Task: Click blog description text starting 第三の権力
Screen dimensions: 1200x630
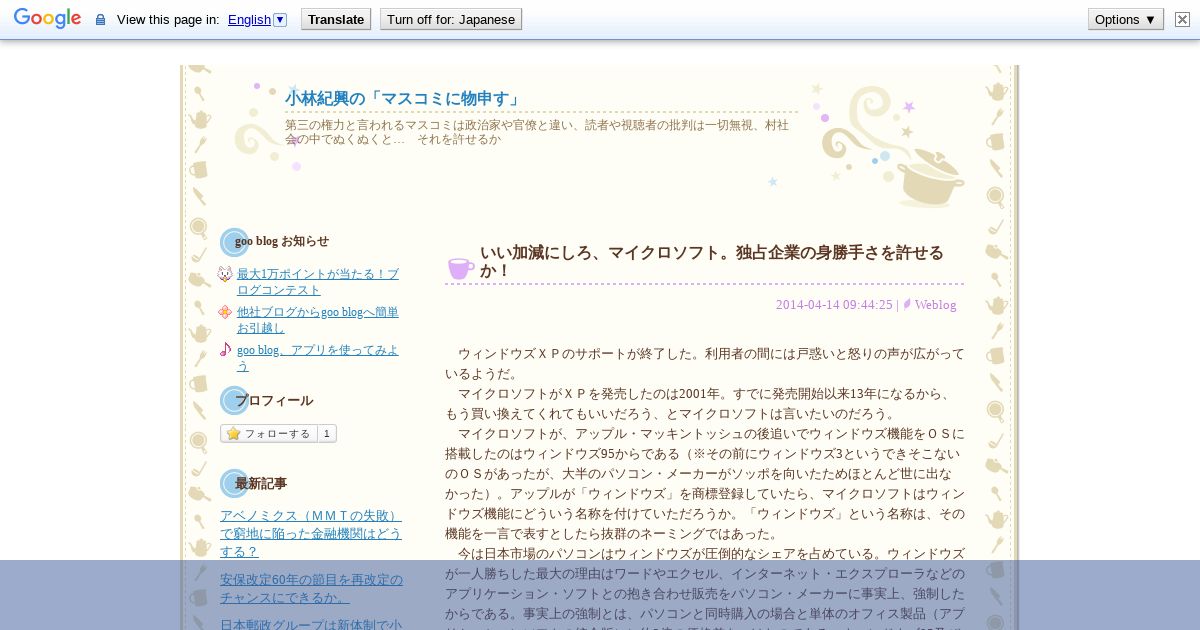Action: (537, 132)
